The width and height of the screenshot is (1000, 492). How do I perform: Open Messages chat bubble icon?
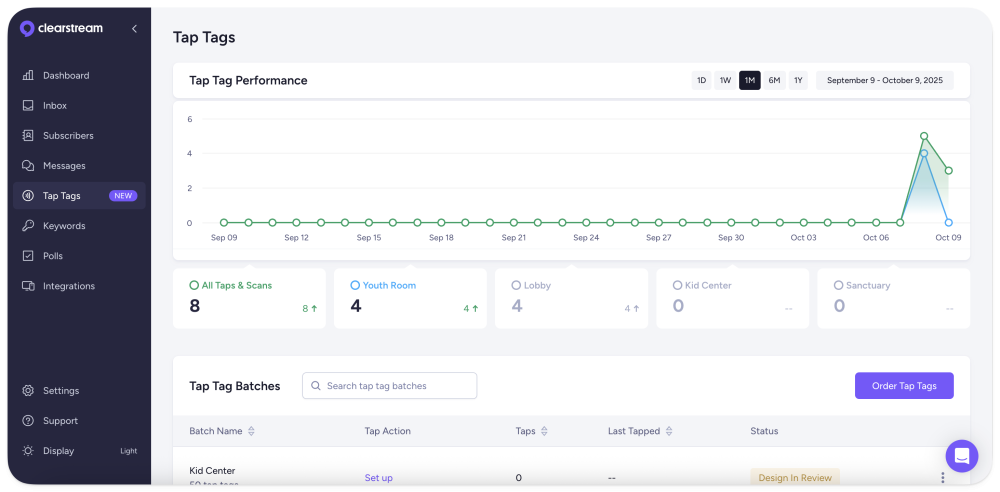click(x=28, y=166)
